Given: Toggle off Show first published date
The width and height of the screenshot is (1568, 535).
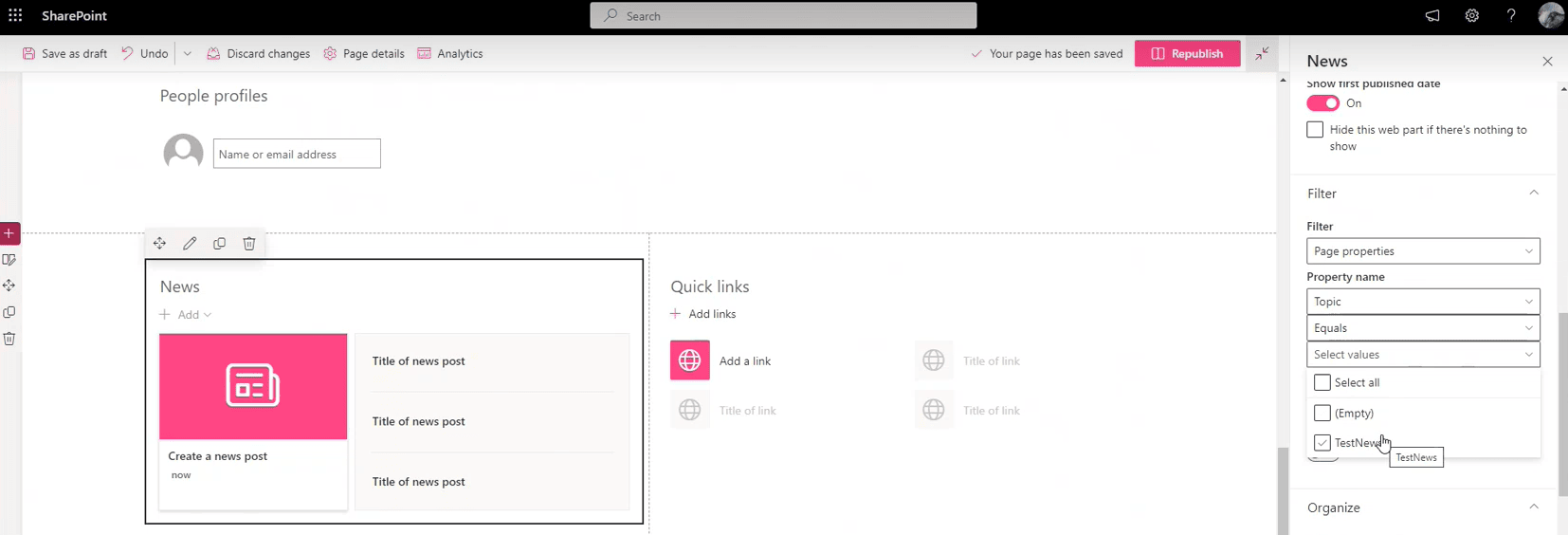Looking at the screenshot, I should [x=1322, y=103].
